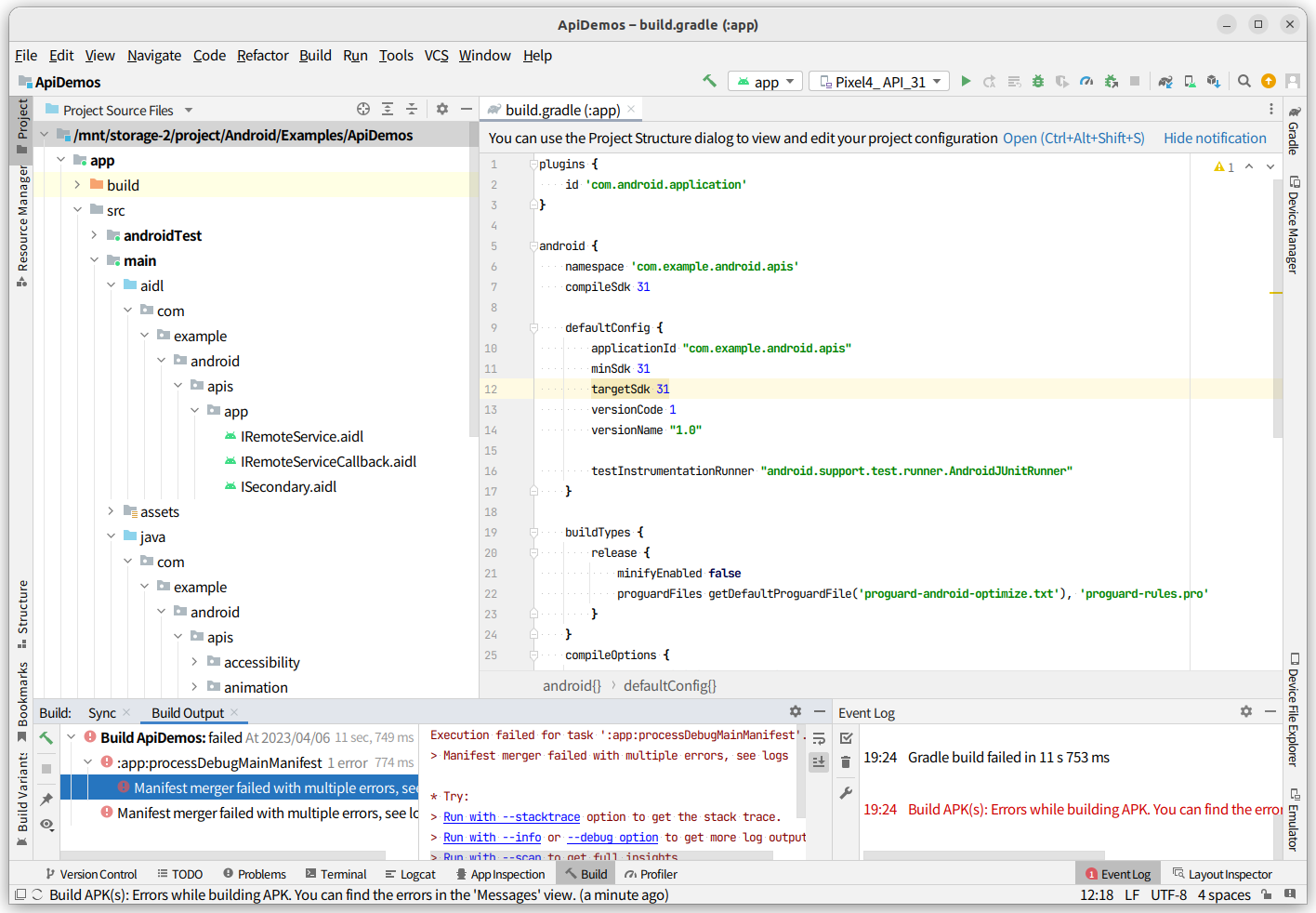Open the VCS menu
Screen dimensions: 1316x913
(437, 56)
